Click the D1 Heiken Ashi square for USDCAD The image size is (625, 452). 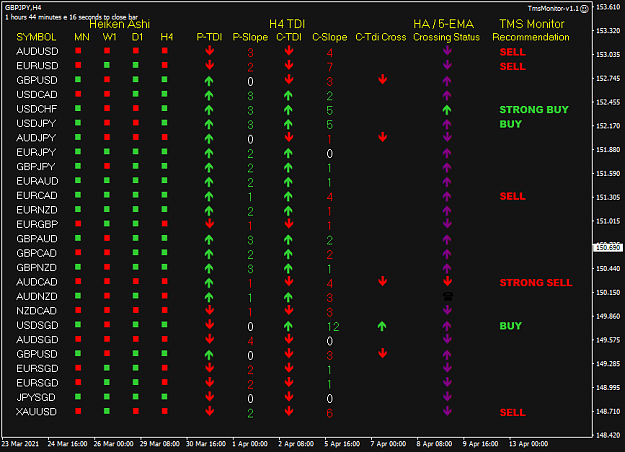(x=136, y=94)
